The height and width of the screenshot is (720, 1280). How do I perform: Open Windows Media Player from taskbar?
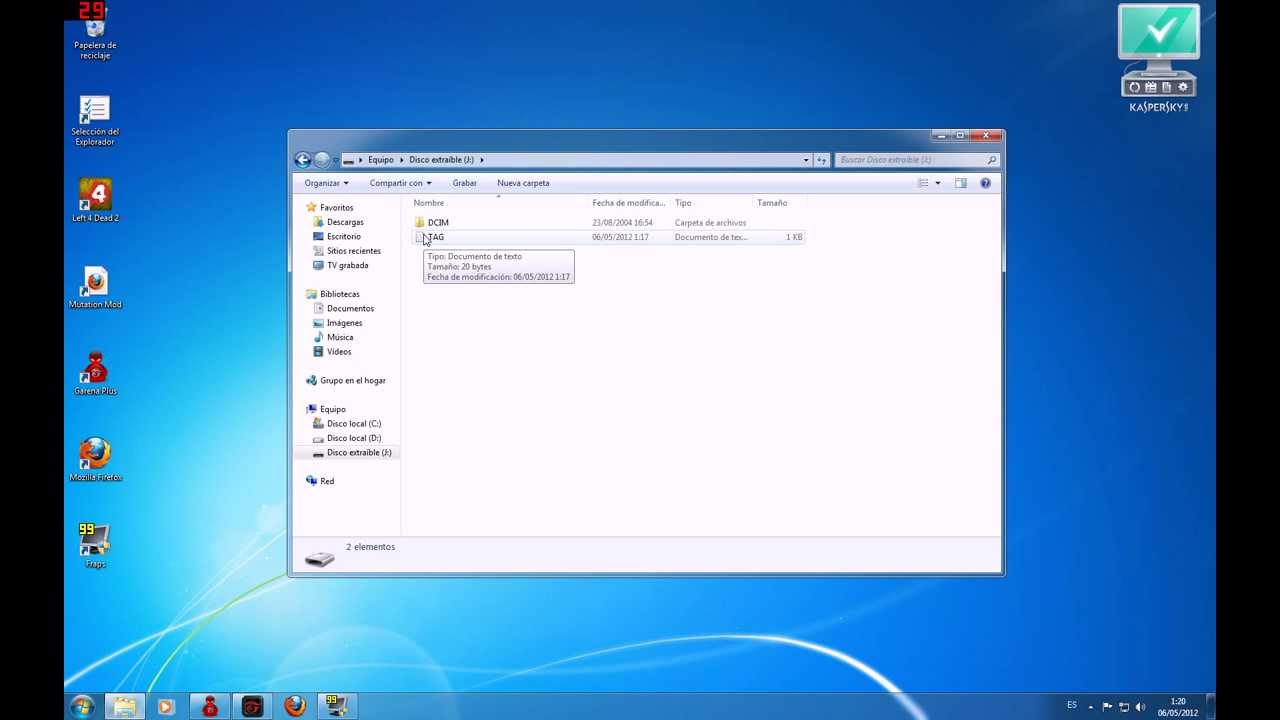[x=166, y=706]
